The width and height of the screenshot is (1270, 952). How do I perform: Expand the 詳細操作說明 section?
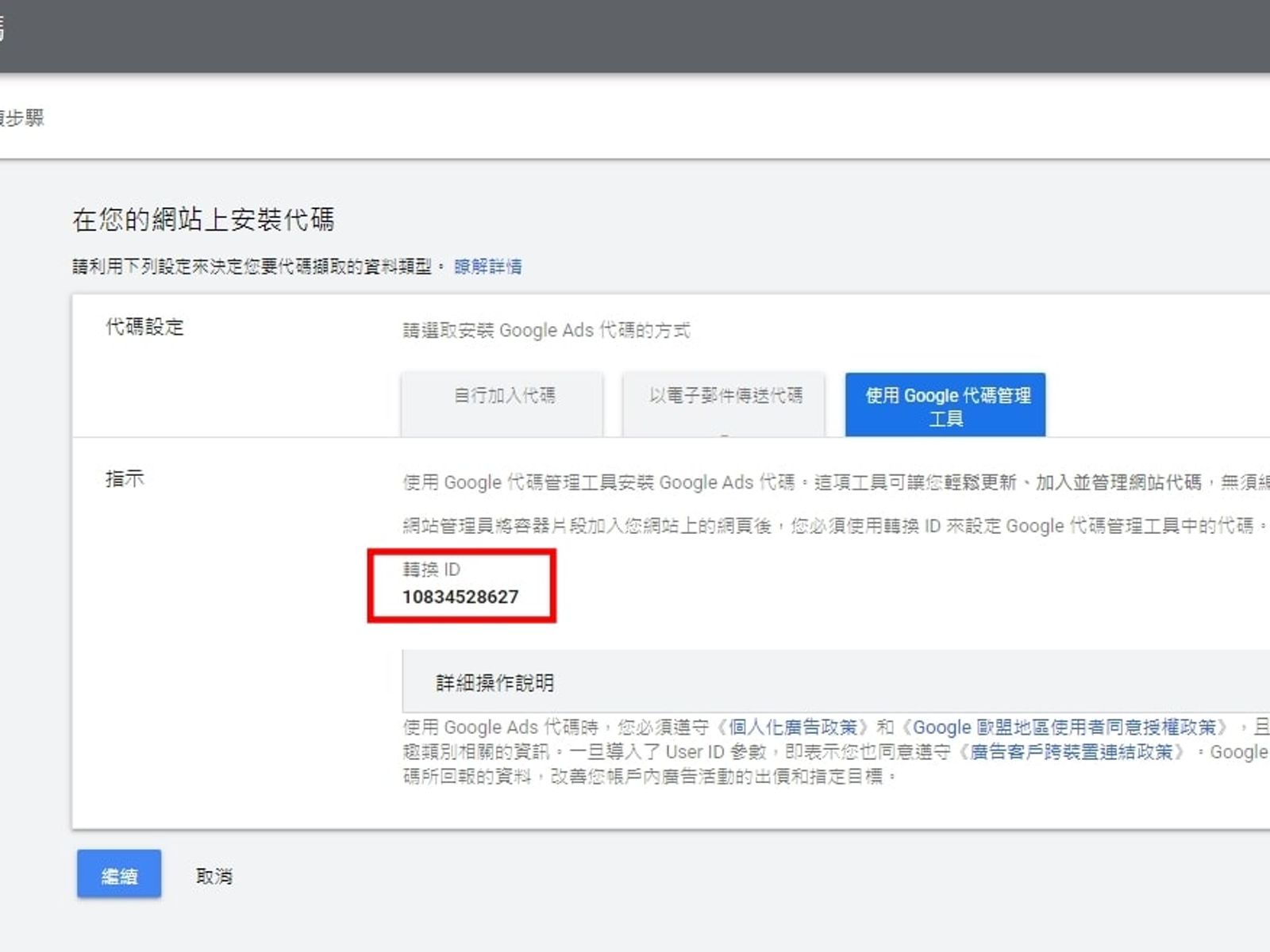point(836,681)
